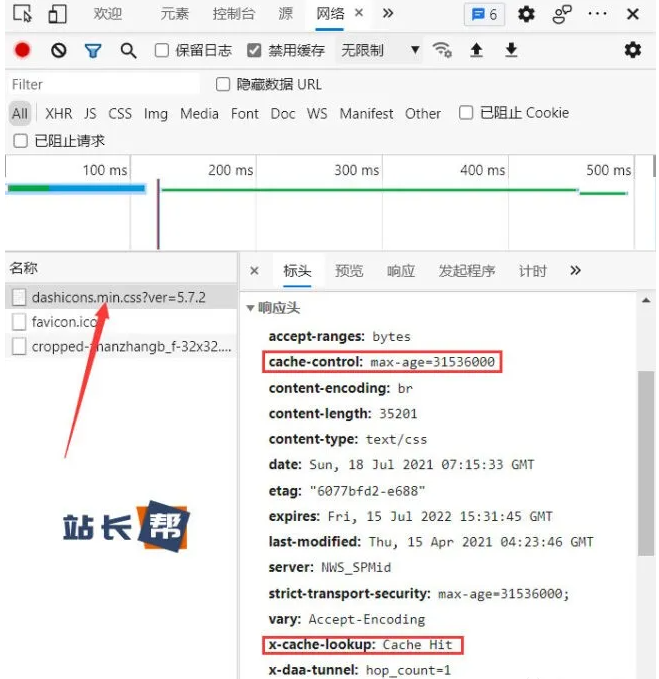This screenshot has height=679, width=659.
Task: Filter by Media requests
Action: (199, 113)
